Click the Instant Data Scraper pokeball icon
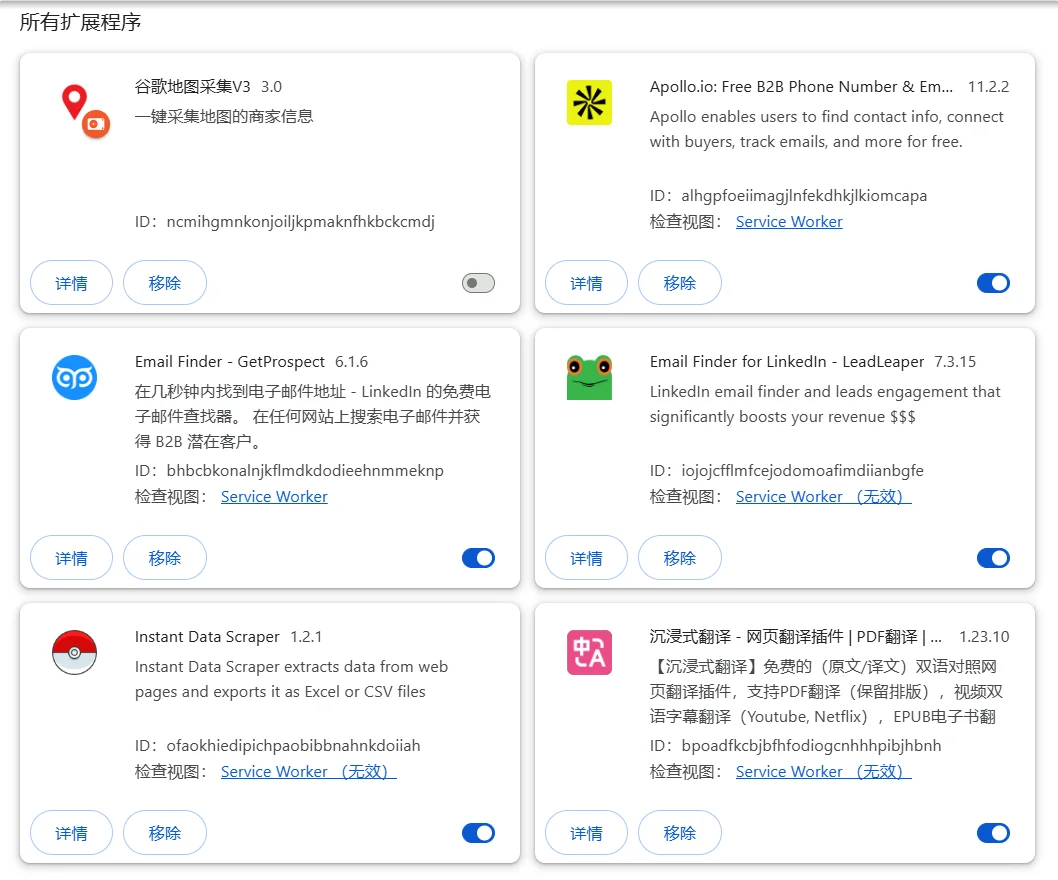 point(74,653)
